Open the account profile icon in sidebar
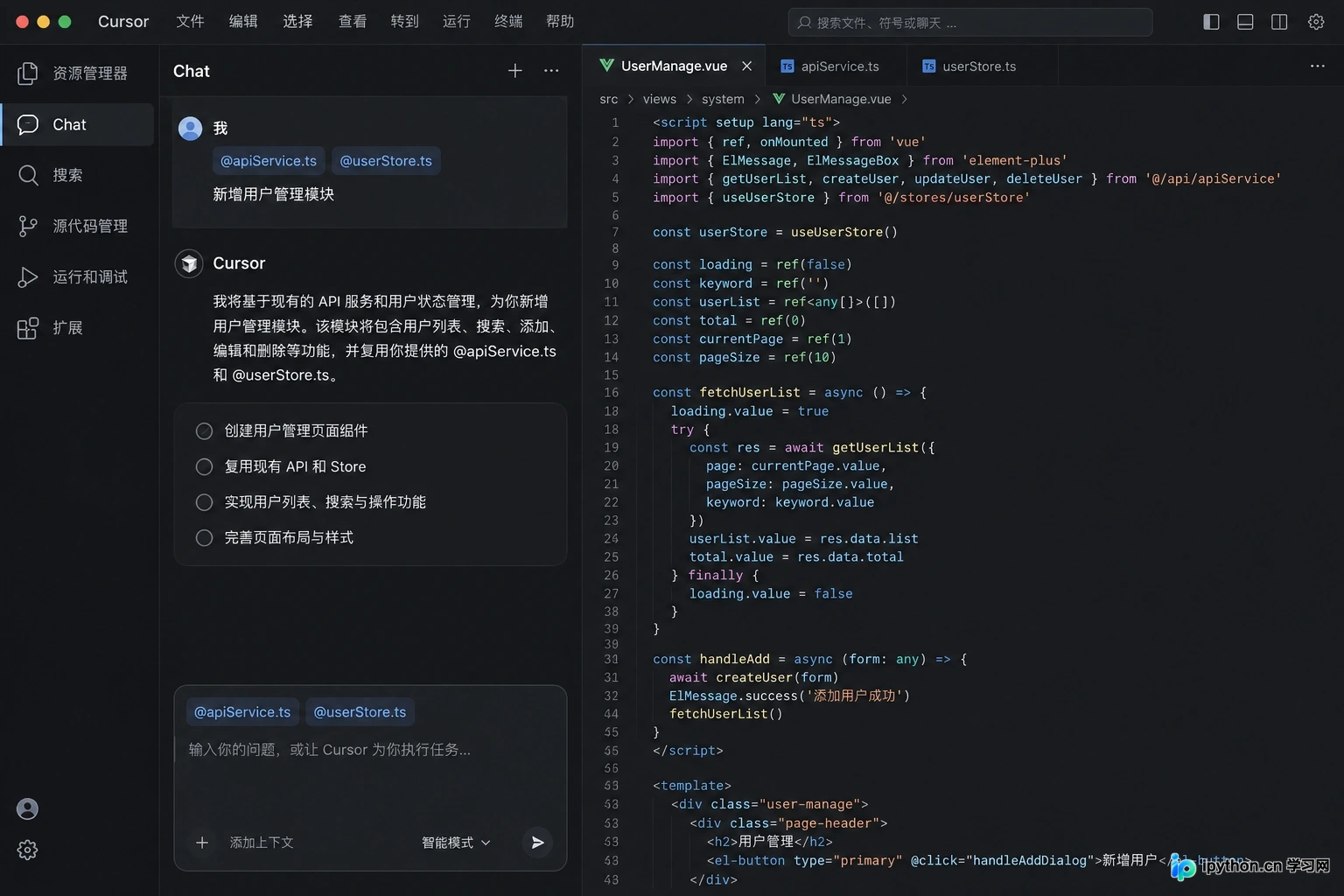Screen dimensions: 1344x896 pos(27,808)
